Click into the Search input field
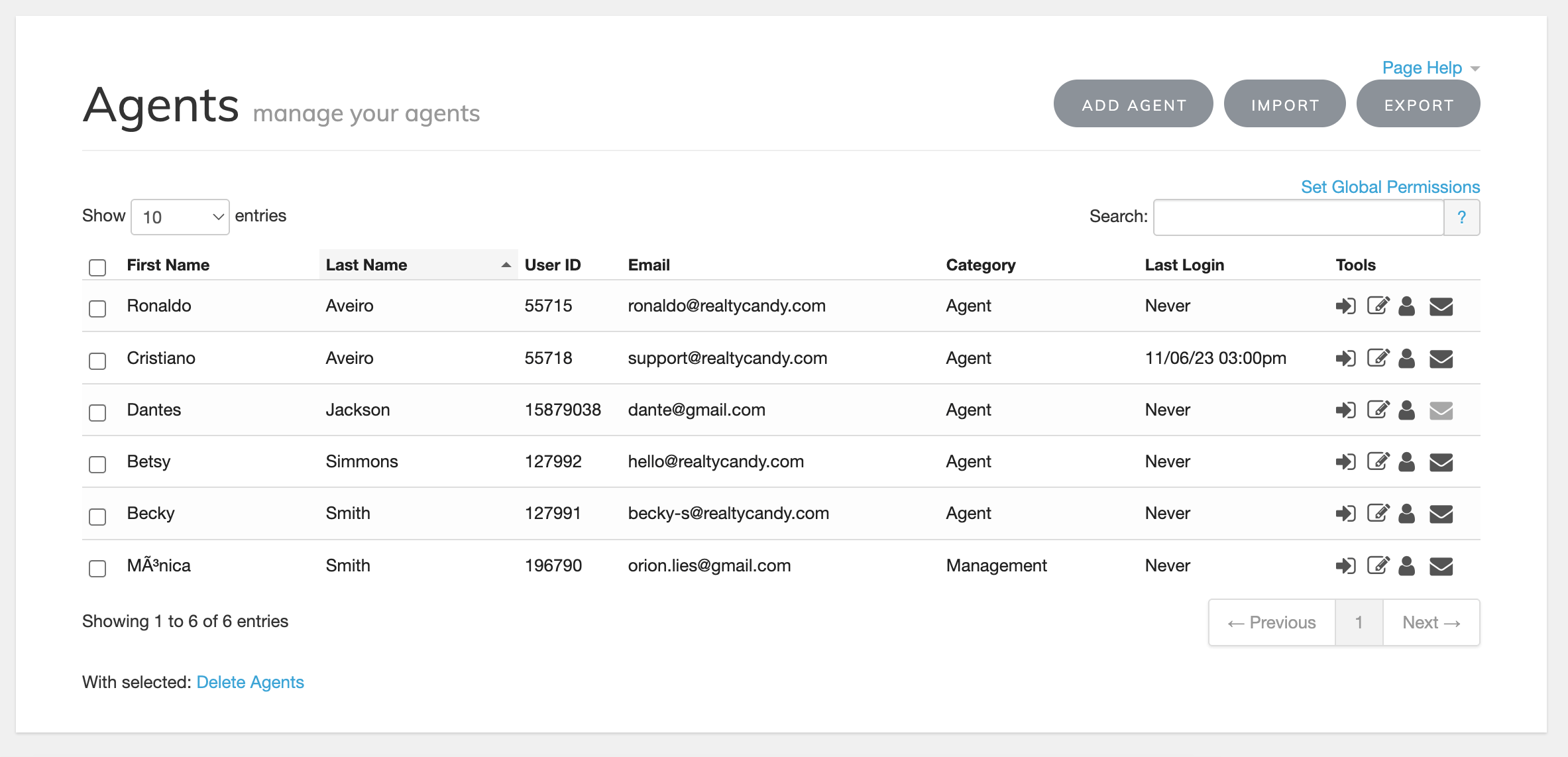Image resolution: width=1568 pixels, height=757 pixels. (x=1298, y=217)
